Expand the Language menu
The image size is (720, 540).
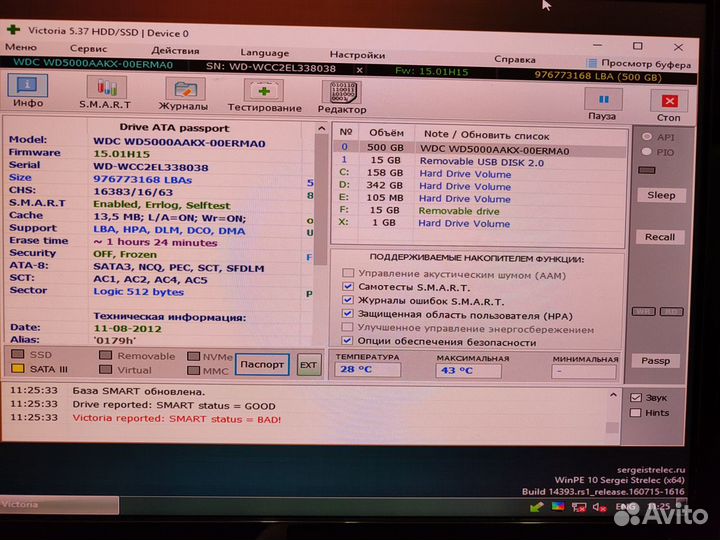(264, 52)
